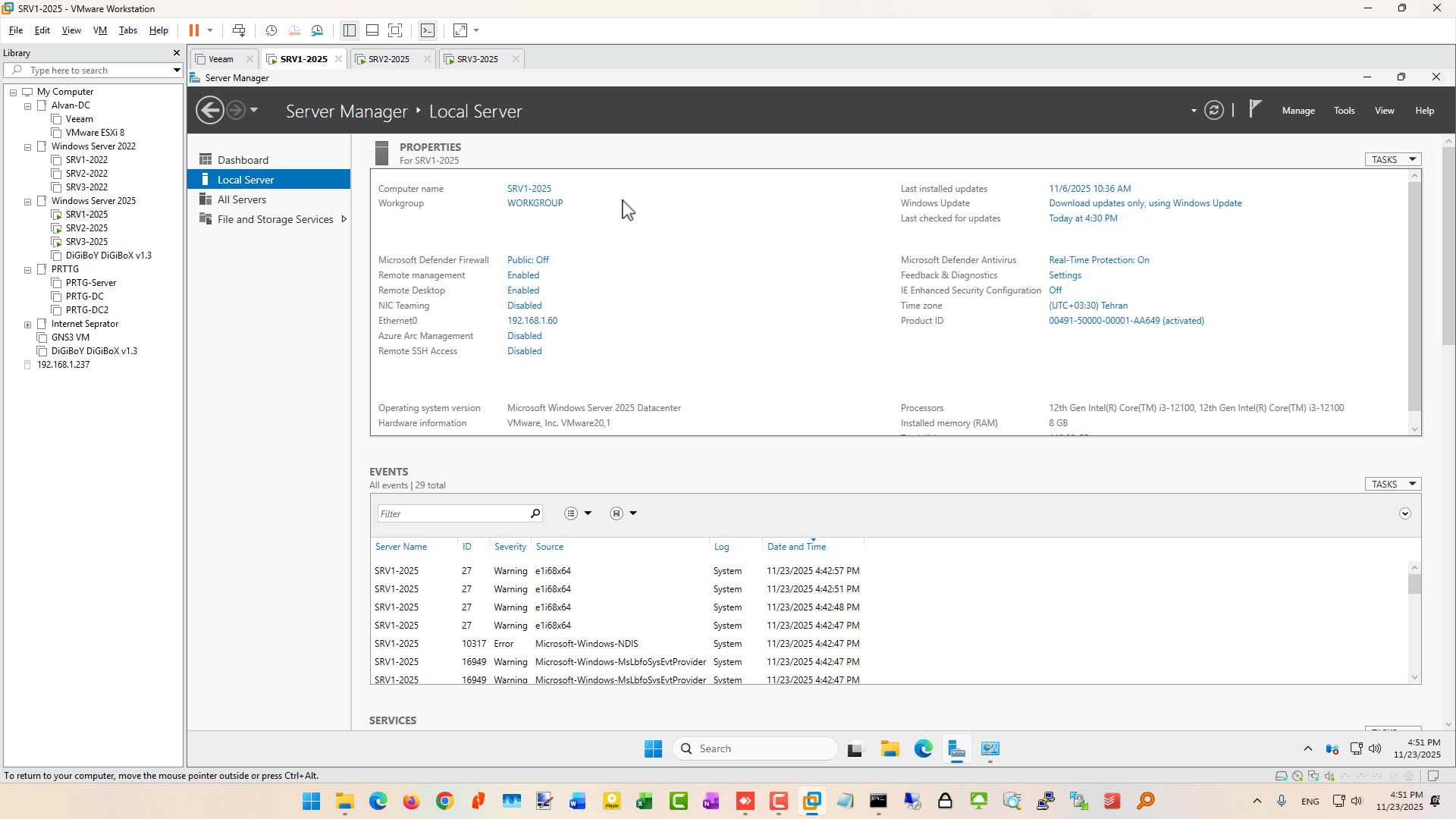The image size is (1456, 819).
Task: Expand the Internet Seprator tree node
Action: point(28,325)
